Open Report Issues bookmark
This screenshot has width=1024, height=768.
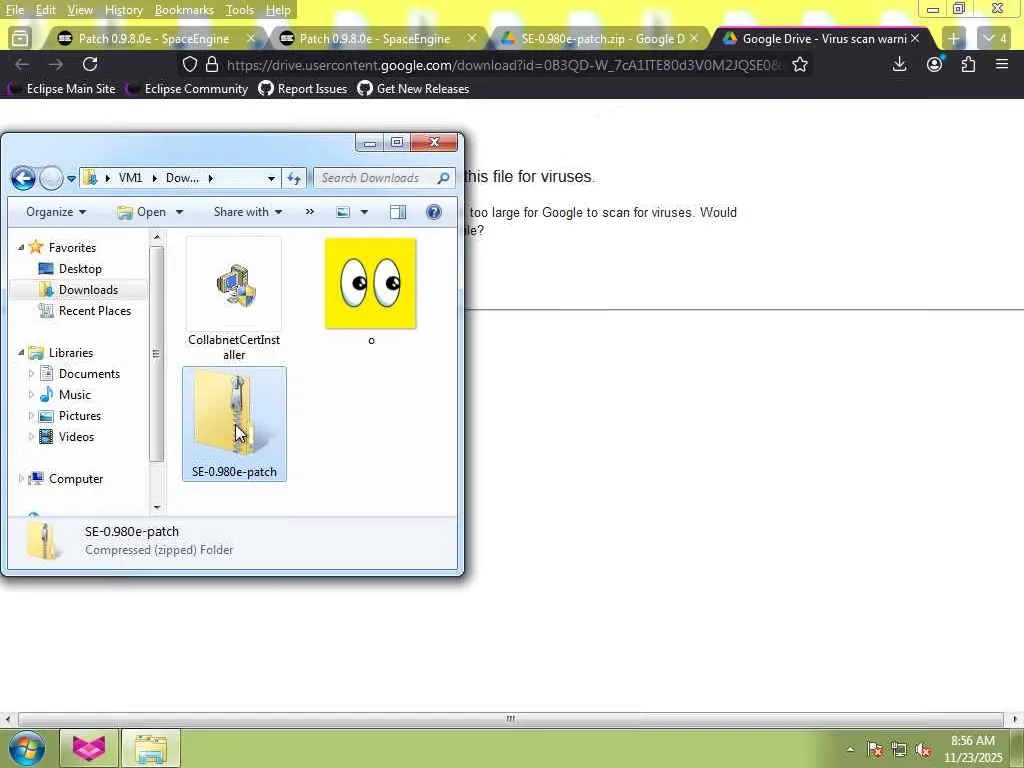pyautogui.click(x=303, y=88)
